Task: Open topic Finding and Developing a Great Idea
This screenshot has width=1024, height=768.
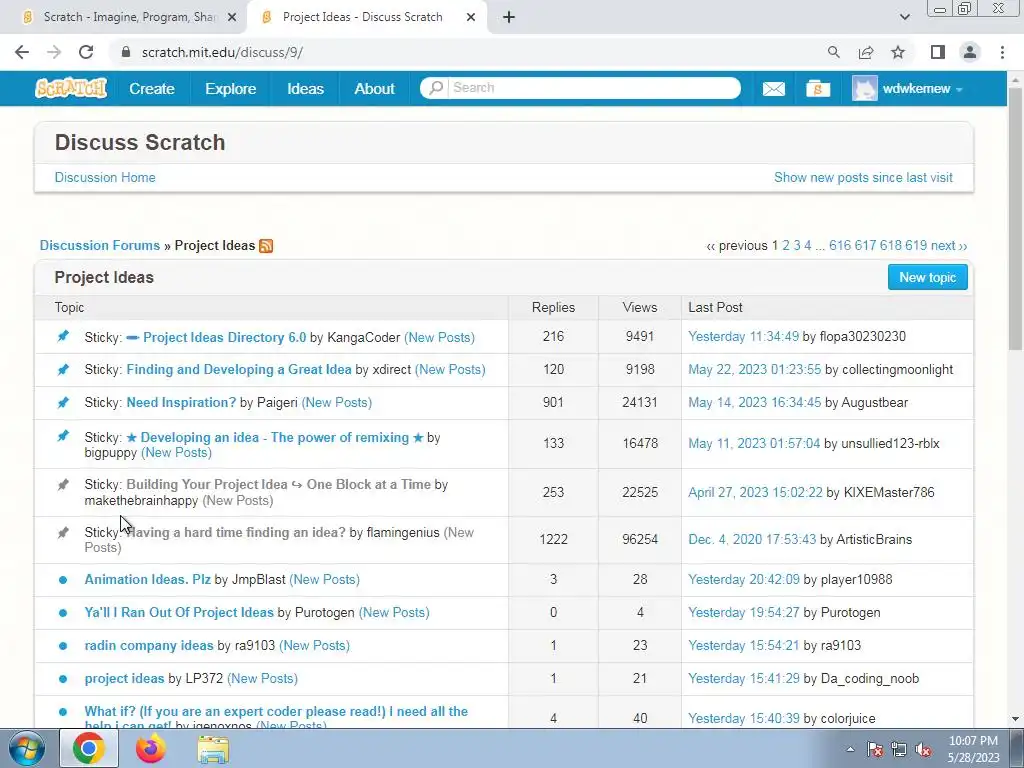Action: click(x=239, y=370)
